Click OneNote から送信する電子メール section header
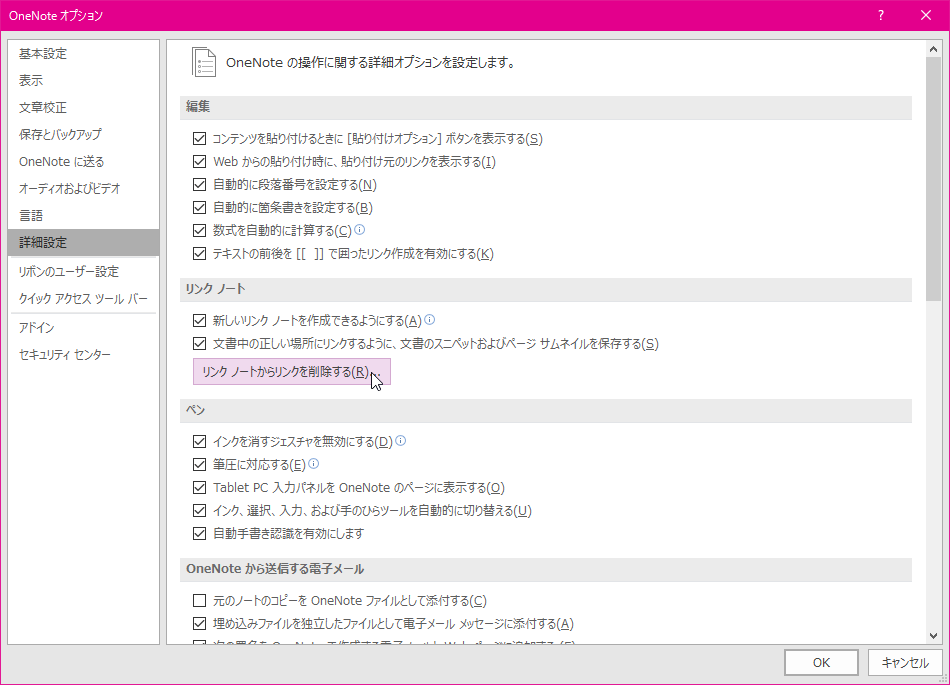The height and width of the screenshot is (685, 950). pyautogui.click(x=546, y=569)
